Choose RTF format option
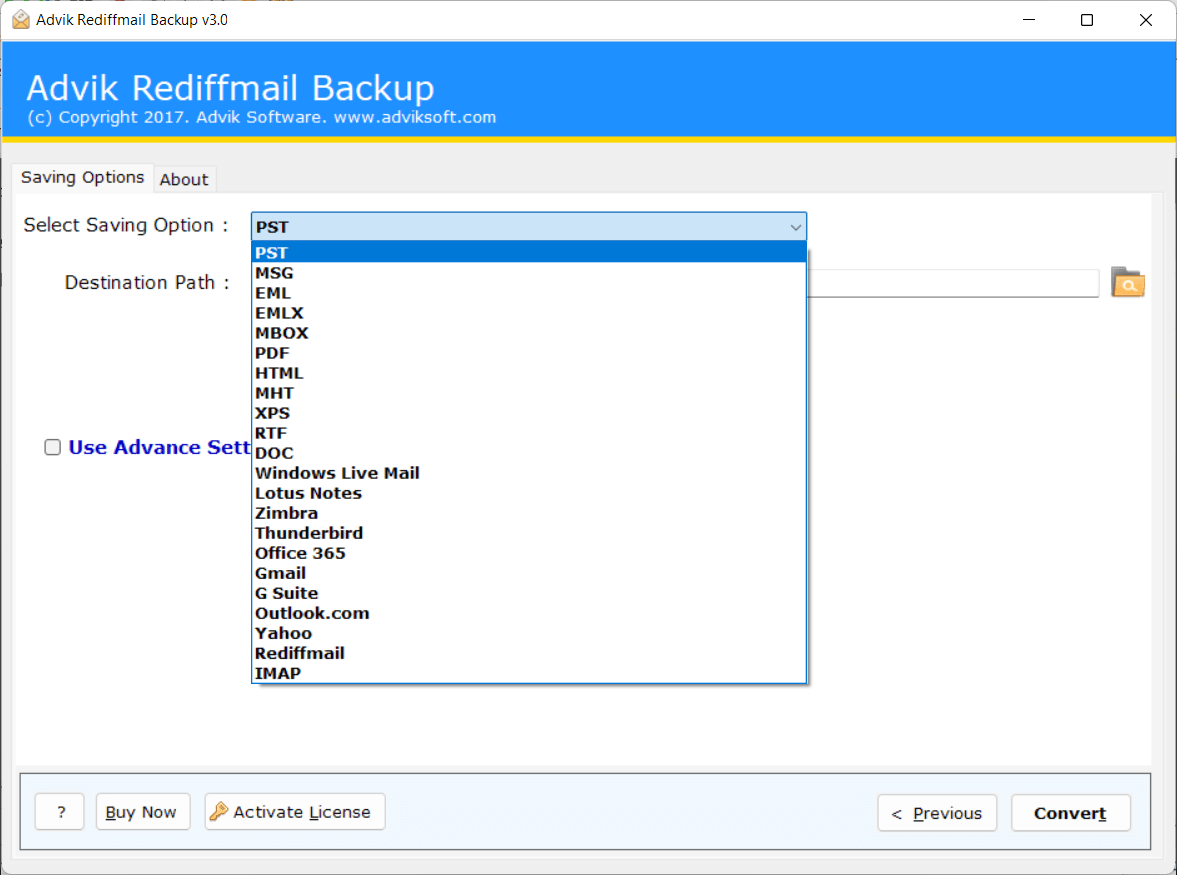The image size is (1177, 875). pos(528,433)
